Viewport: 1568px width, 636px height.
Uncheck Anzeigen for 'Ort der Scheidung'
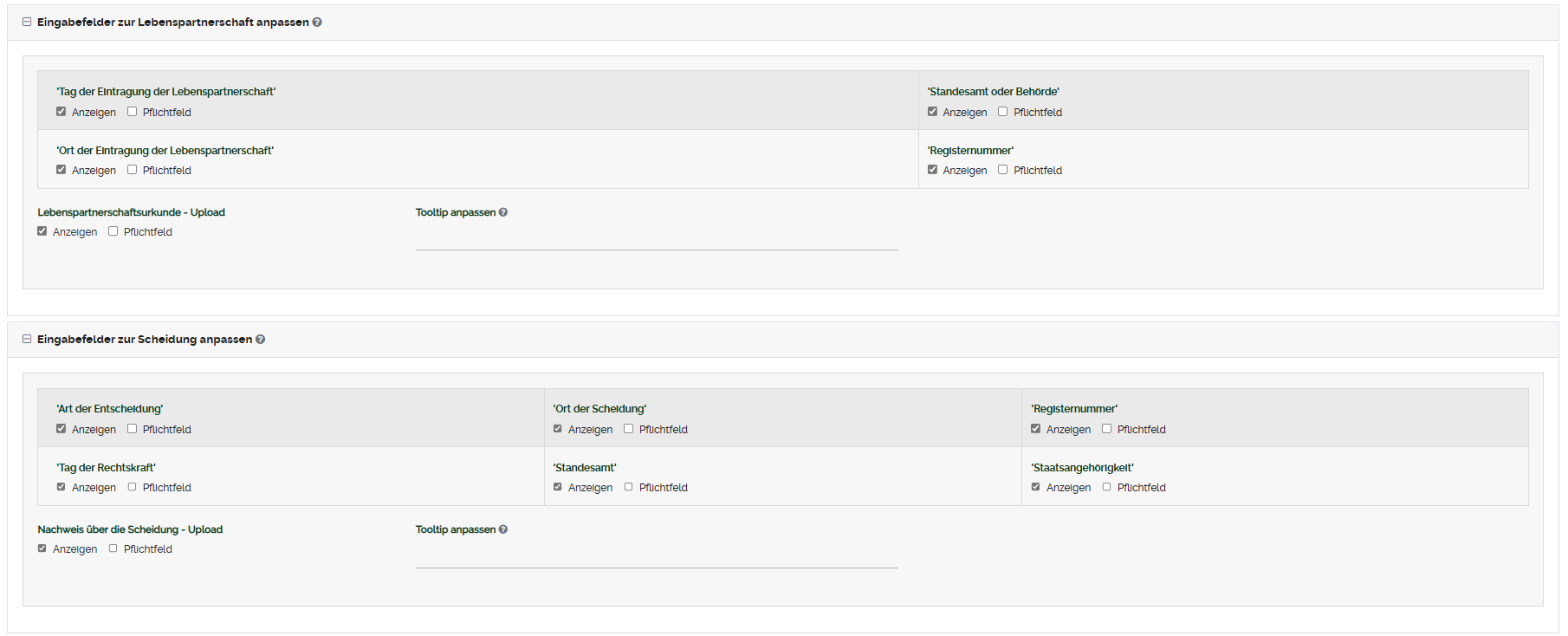pyautogui.click(x=558, y=429)
